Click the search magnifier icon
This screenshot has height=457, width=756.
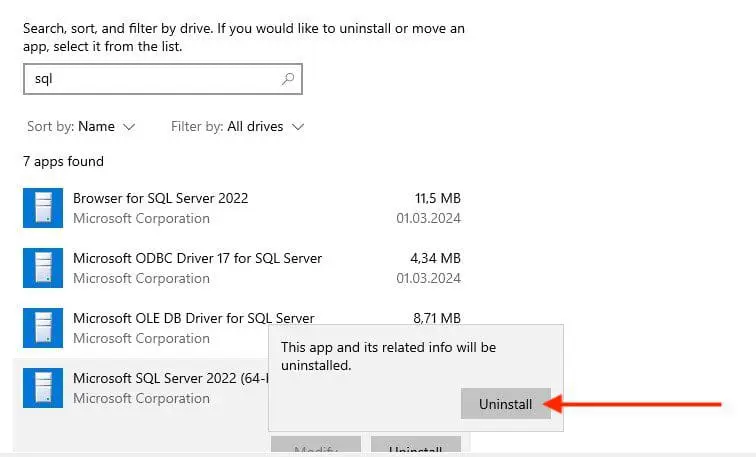(x=288, y=79)
